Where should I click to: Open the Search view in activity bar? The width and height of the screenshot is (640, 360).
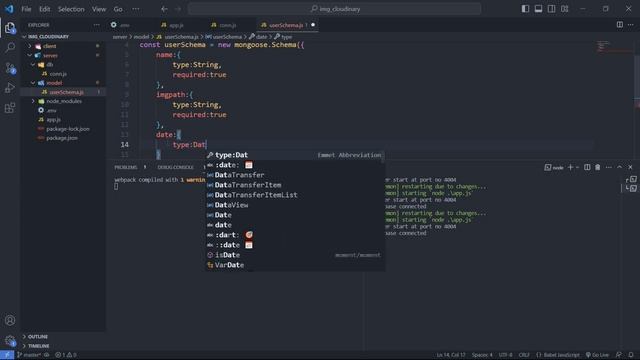(x=10, y=47)
